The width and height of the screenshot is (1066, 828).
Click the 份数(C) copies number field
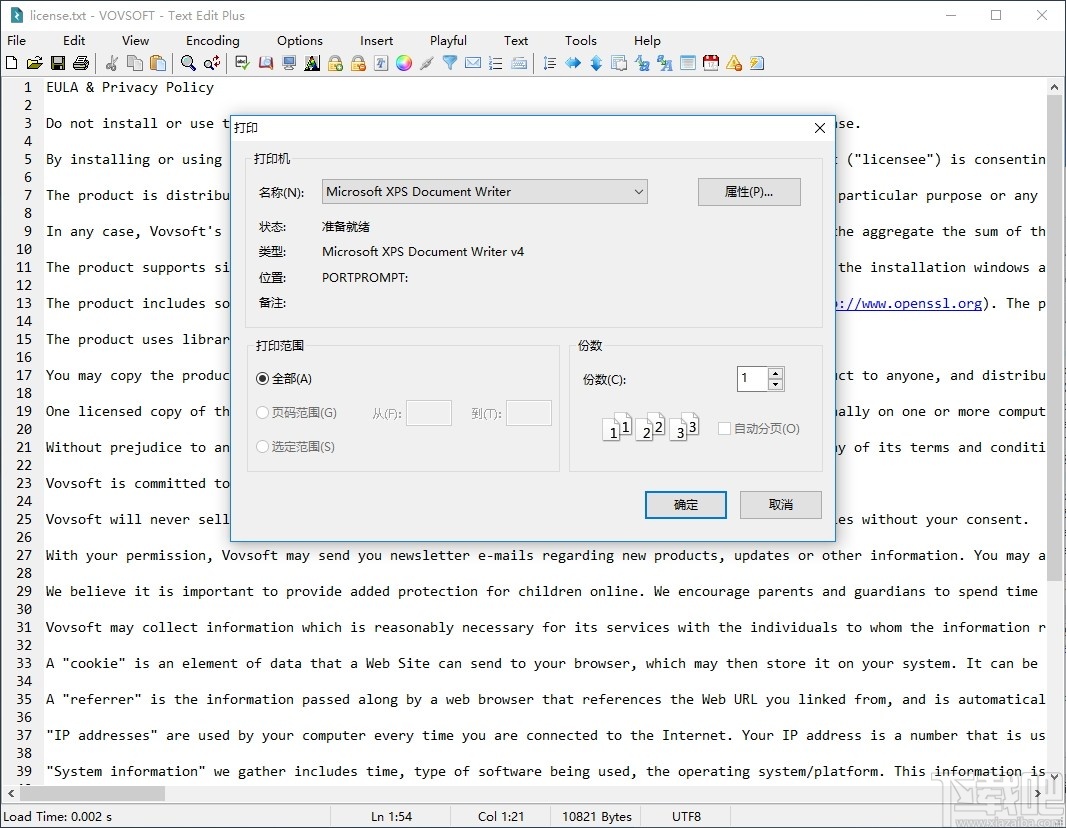(752, 379)
